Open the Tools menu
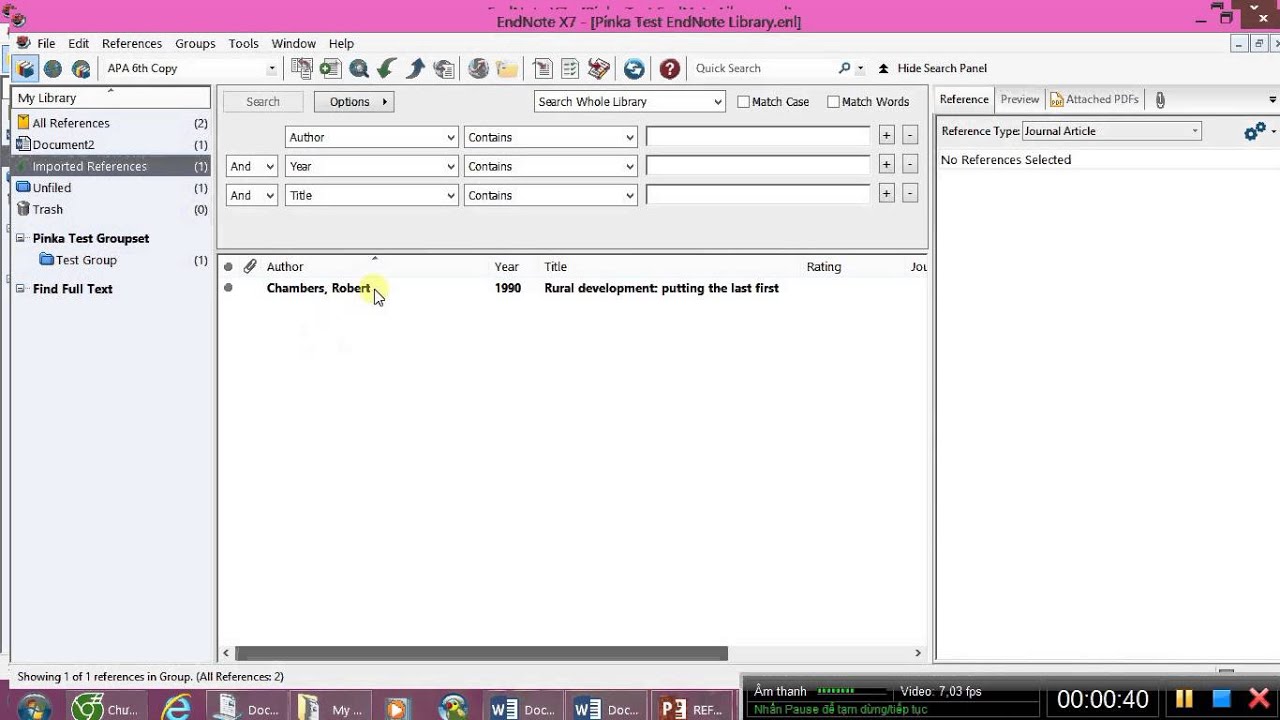The height and width of the screenshot is (720, 1280). pyautogui.click(x=243, y=43)
